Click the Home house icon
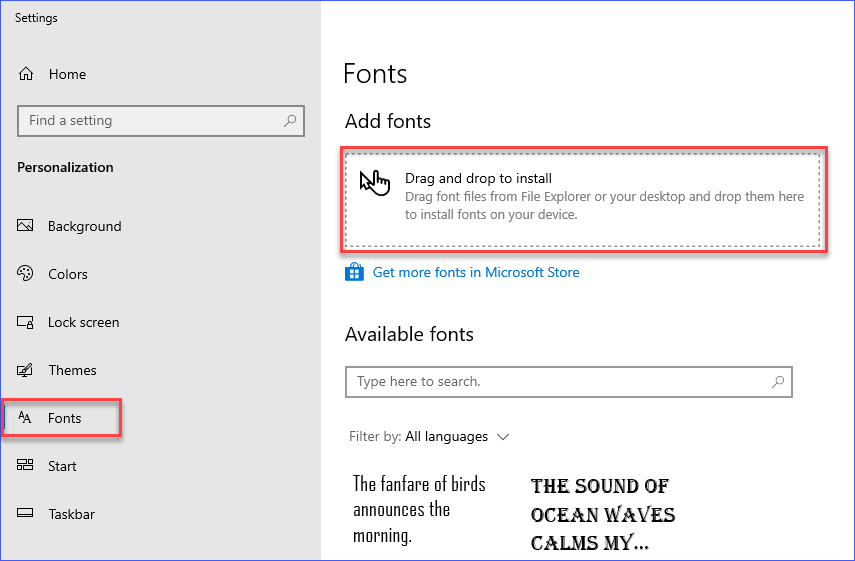855x561 pixels. click(x=26, y=74)
